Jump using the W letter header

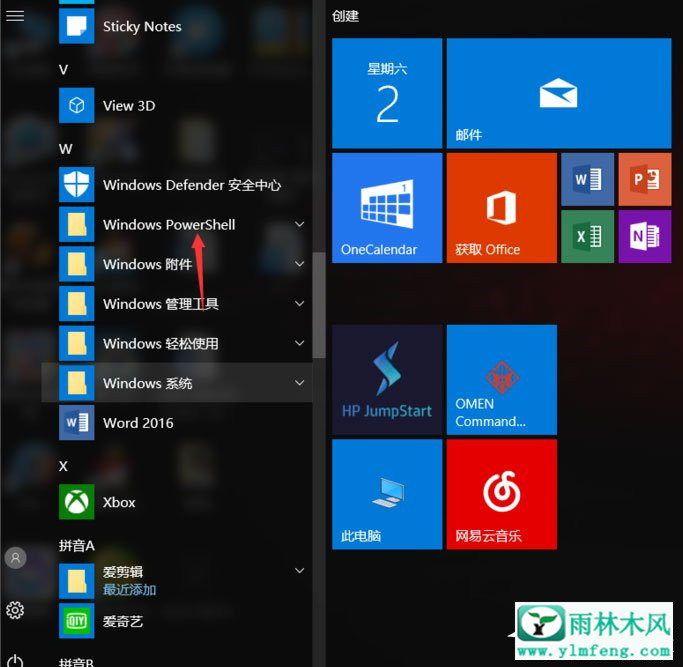coord(66,149)
